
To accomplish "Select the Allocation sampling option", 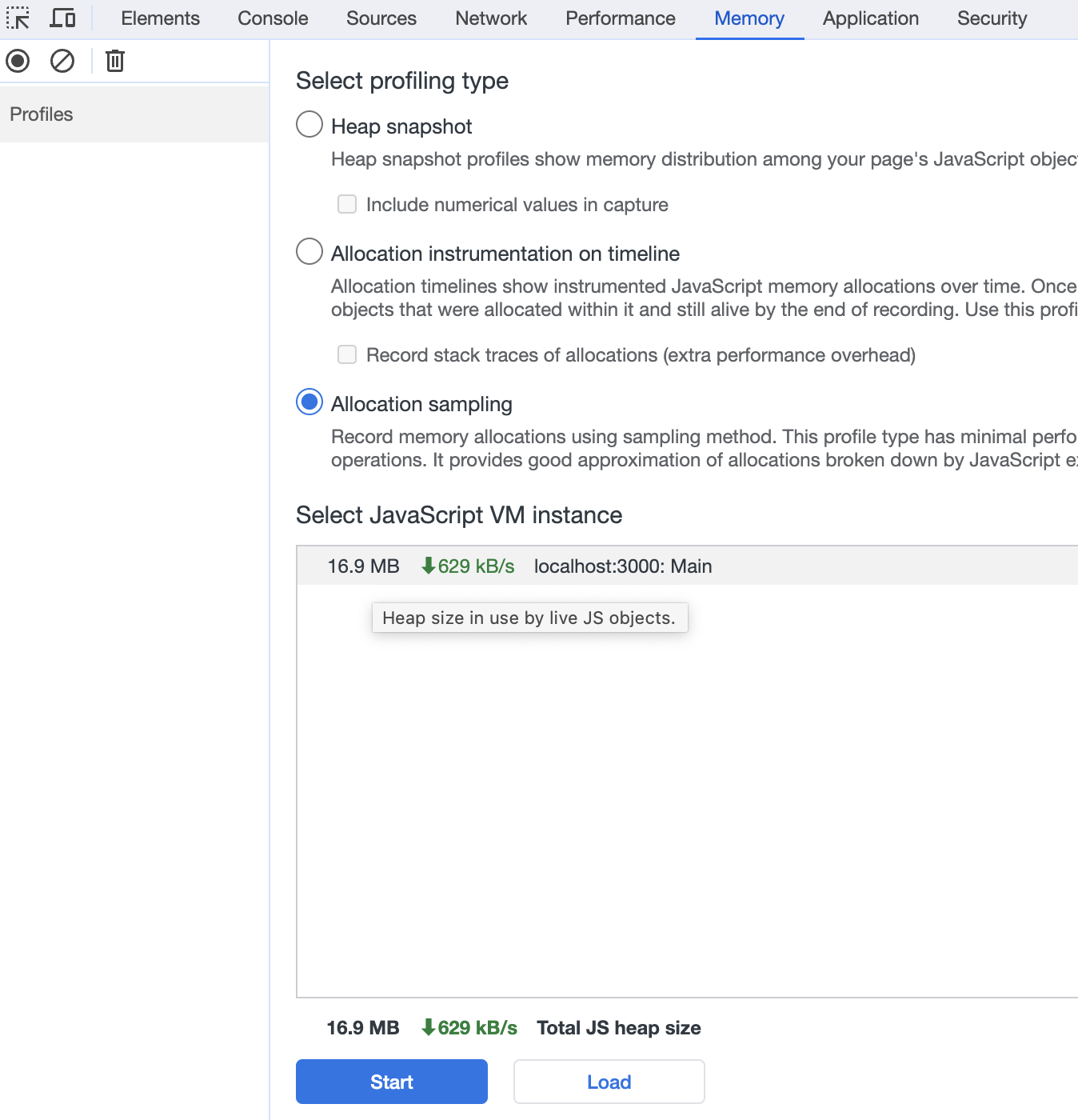I will (309, 402).
